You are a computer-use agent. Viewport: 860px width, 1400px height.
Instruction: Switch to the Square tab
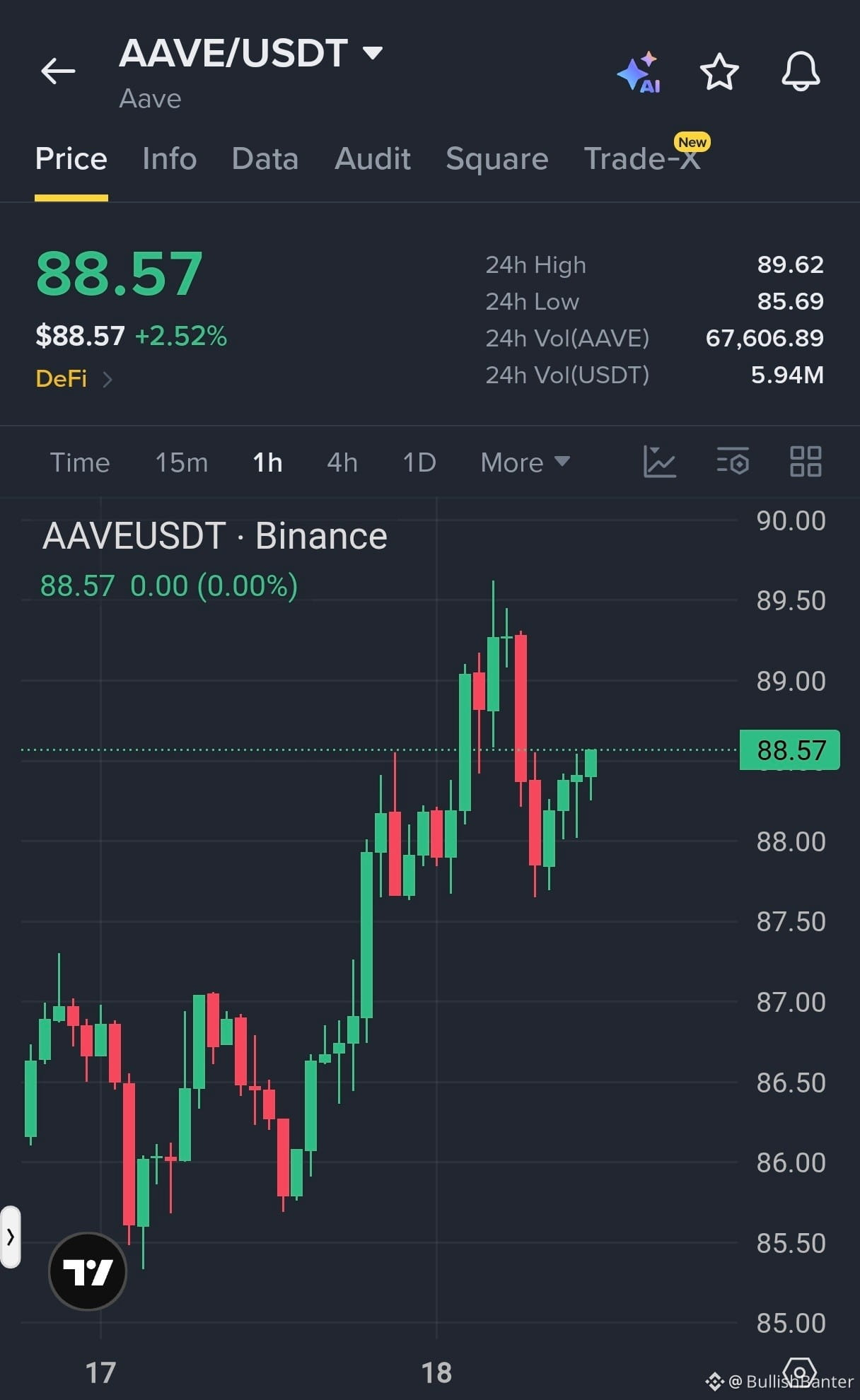point(497,158)
